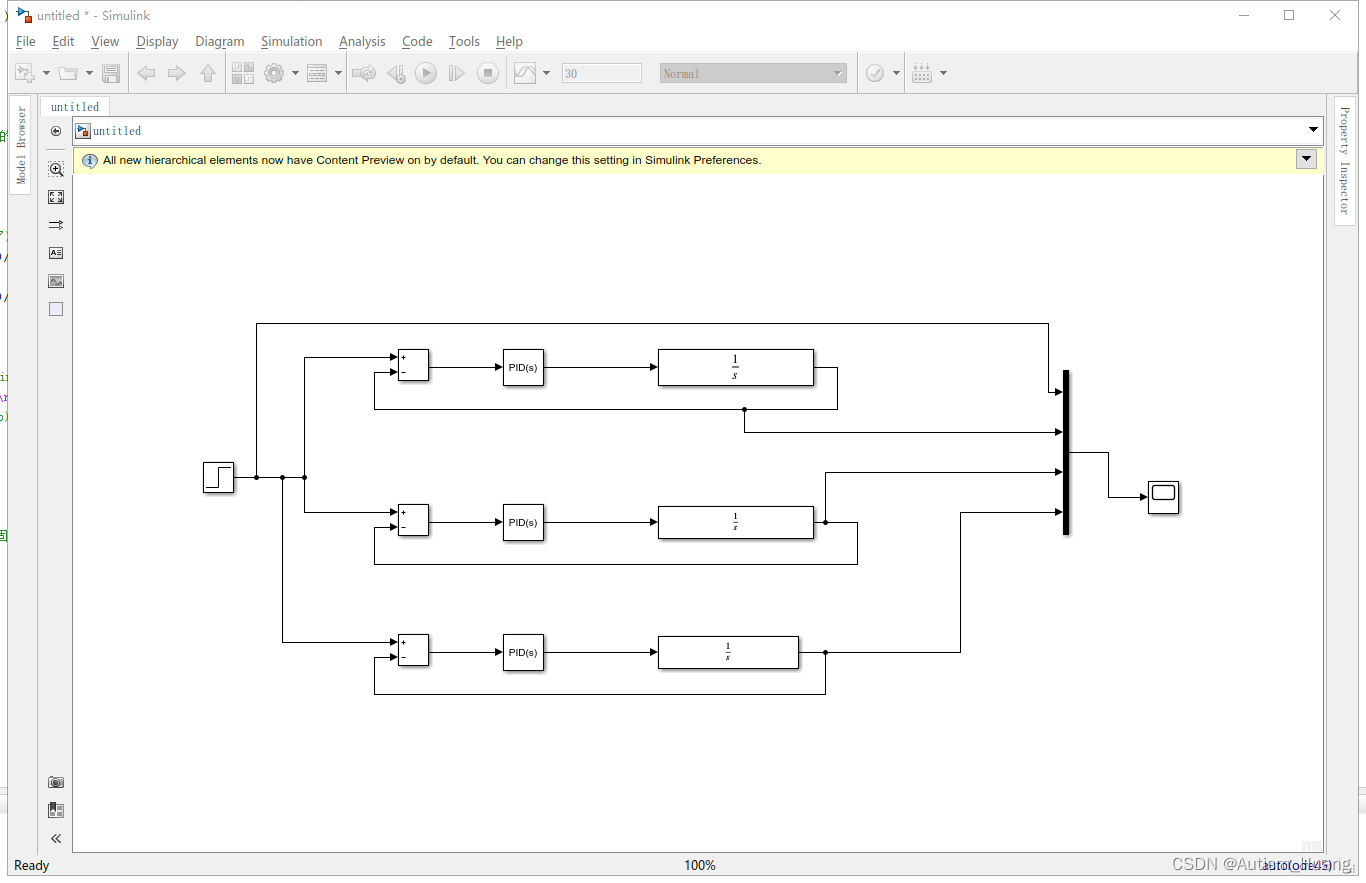Select the Zoom tool in the palette

(56, 169)
